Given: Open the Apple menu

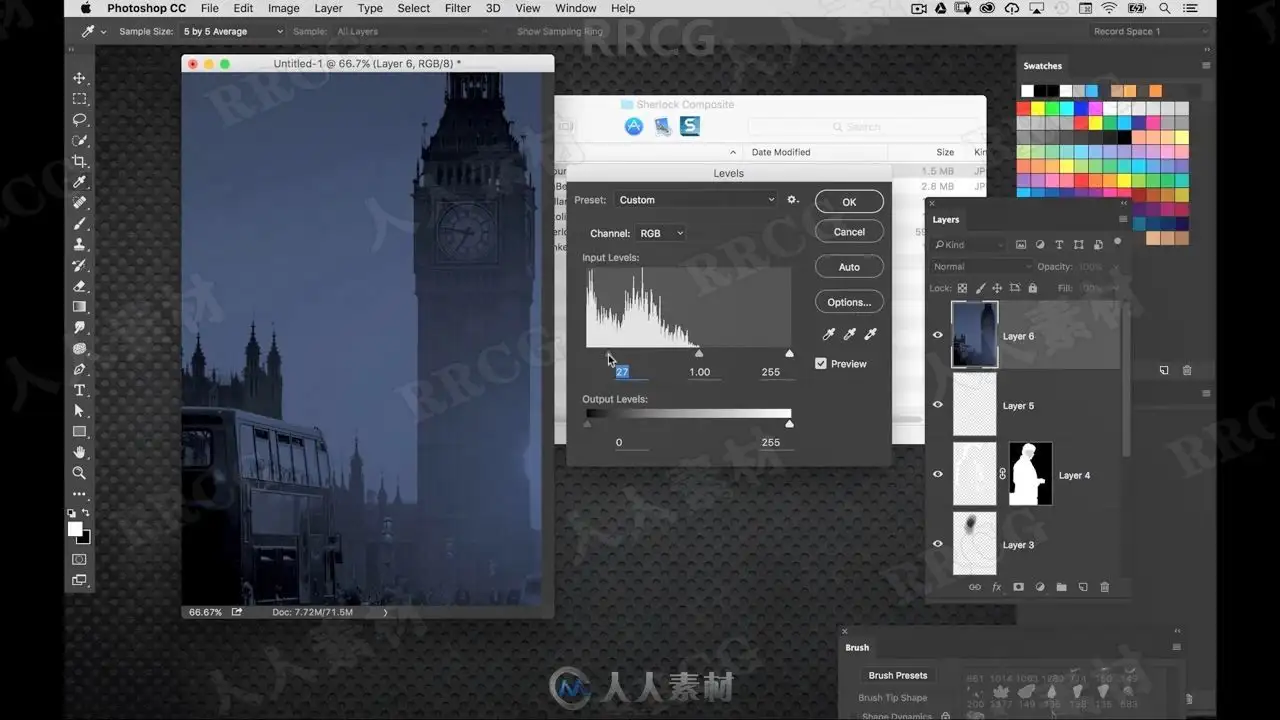Looking at the screenshot, I should pyautogui.click(x=86, y=8).
